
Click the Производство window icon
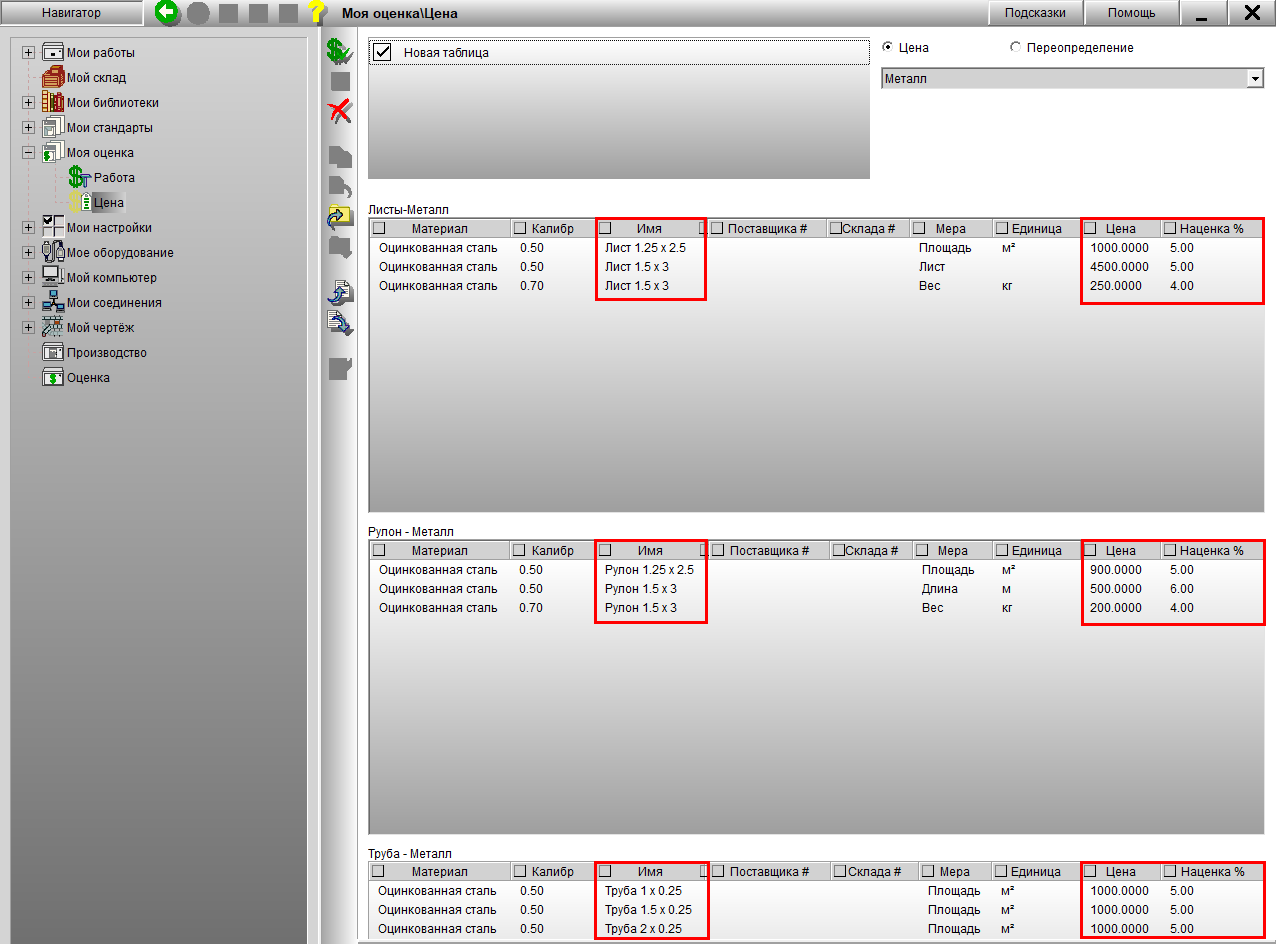point(53,352)
